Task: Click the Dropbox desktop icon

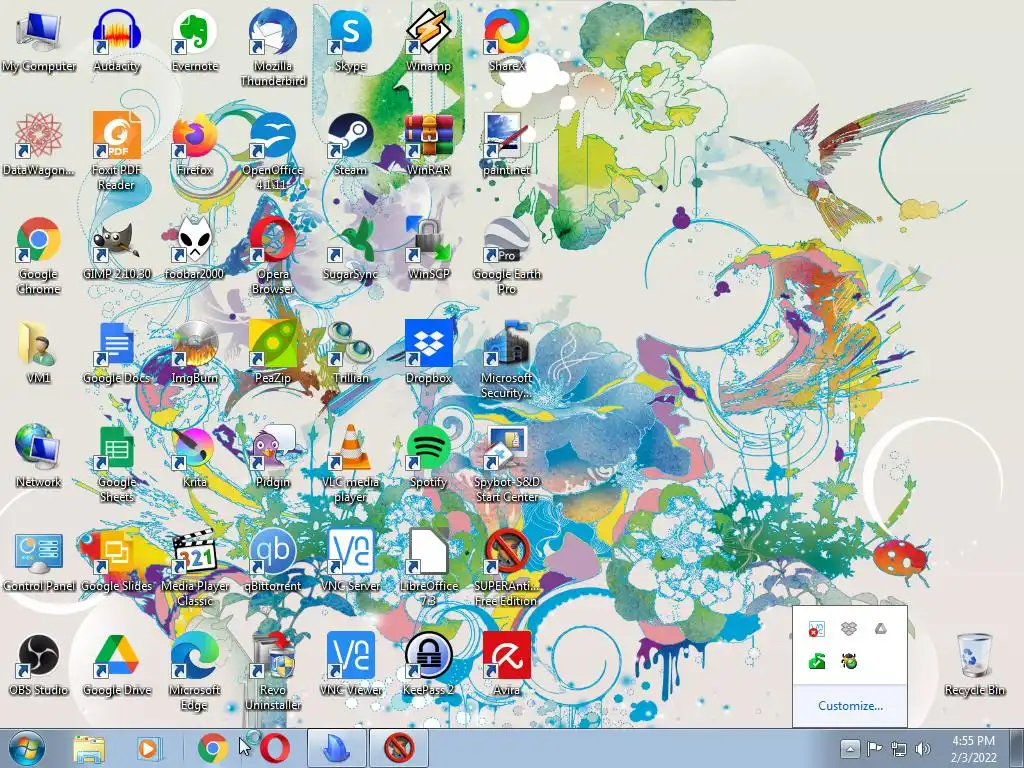Action: tap(428, 352)
